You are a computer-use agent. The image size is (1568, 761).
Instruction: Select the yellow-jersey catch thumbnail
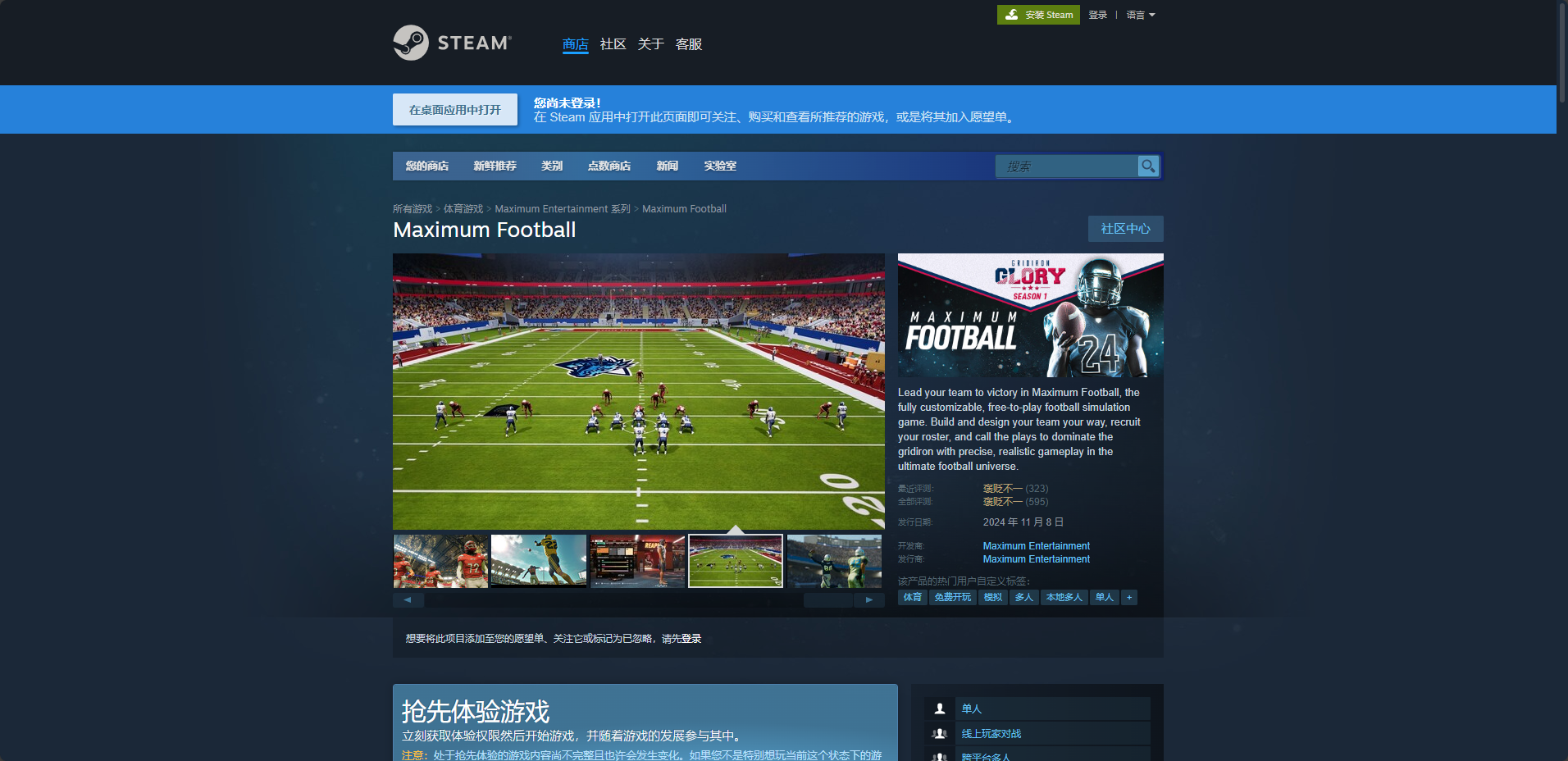pyautogui.click(x=539, y=561)
